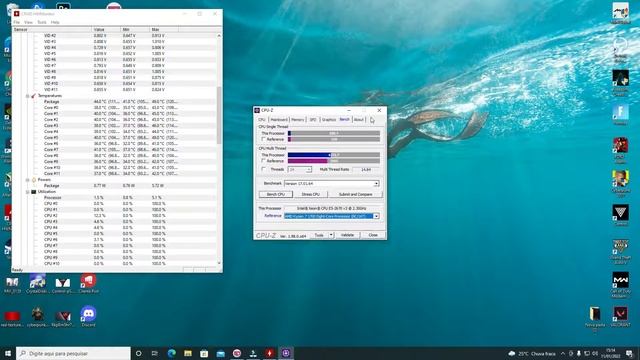Click the Bench CPU button

(276, 194)
